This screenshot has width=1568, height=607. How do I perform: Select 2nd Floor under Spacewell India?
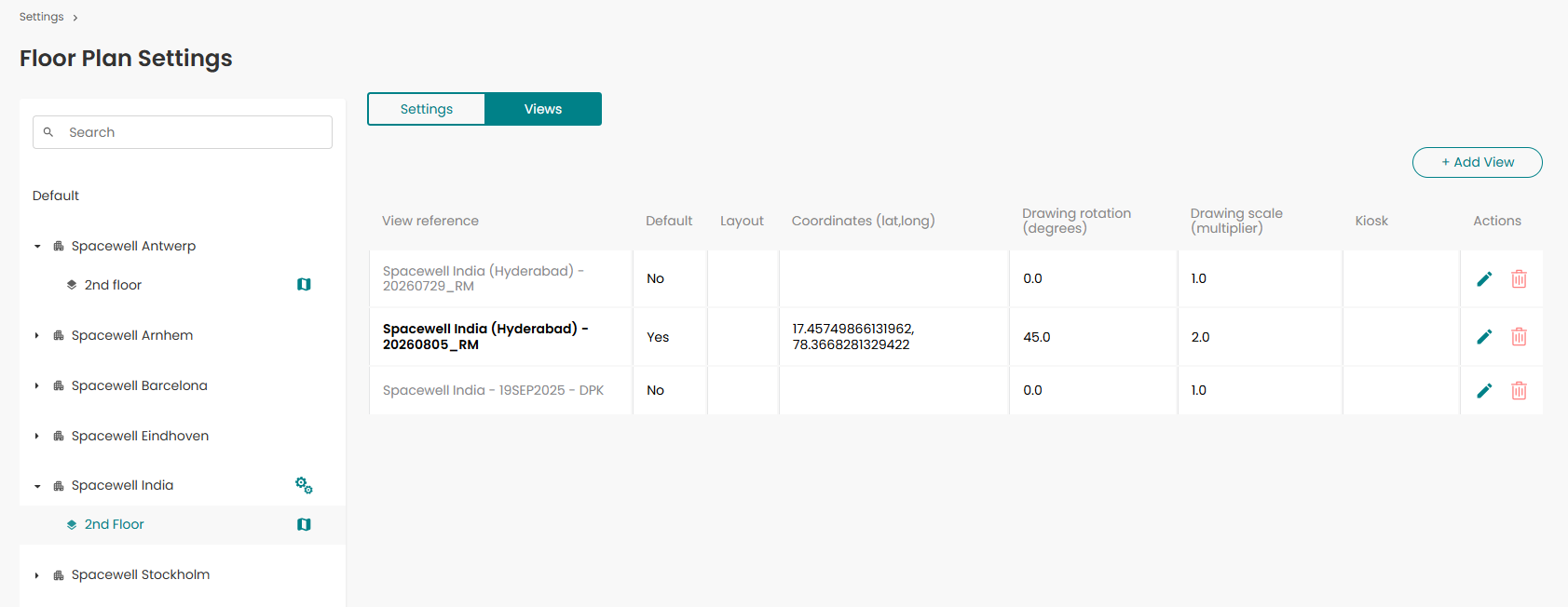click(x=115, y=525)
